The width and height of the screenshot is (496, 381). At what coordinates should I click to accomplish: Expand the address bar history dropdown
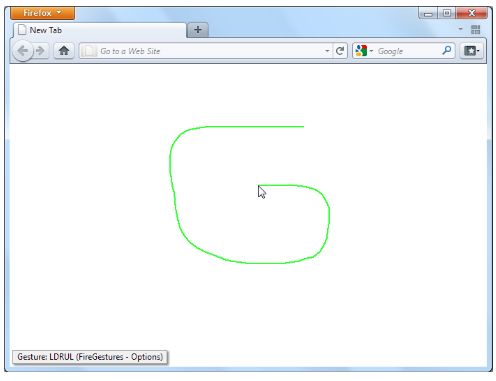point(327,51)
